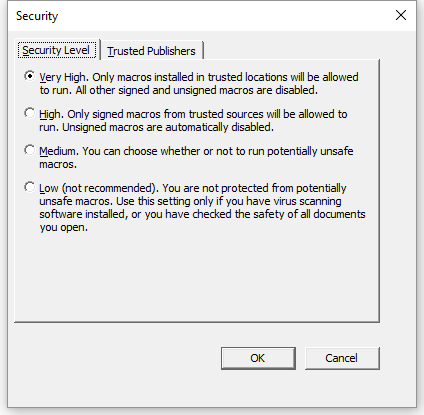This screenshot has width=424, height=415.
Task: Enable the Medium security radio option
Action: (x=29, y=150)
